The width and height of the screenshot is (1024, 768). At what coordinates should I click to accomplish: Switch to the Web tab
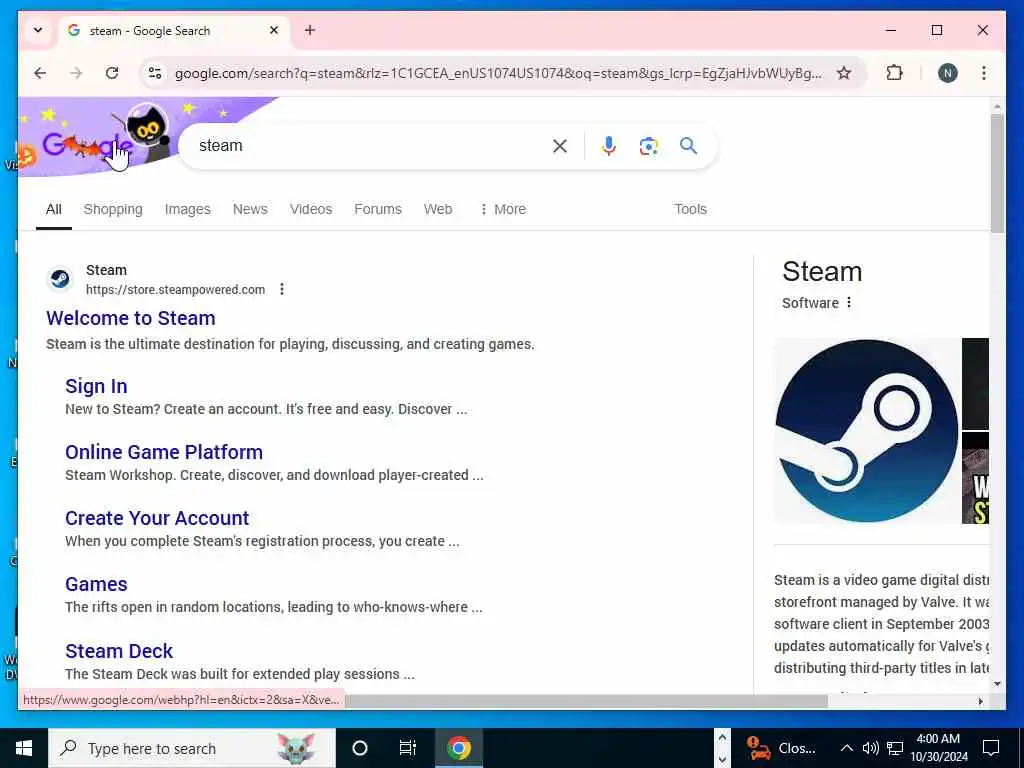click(438, 209)
